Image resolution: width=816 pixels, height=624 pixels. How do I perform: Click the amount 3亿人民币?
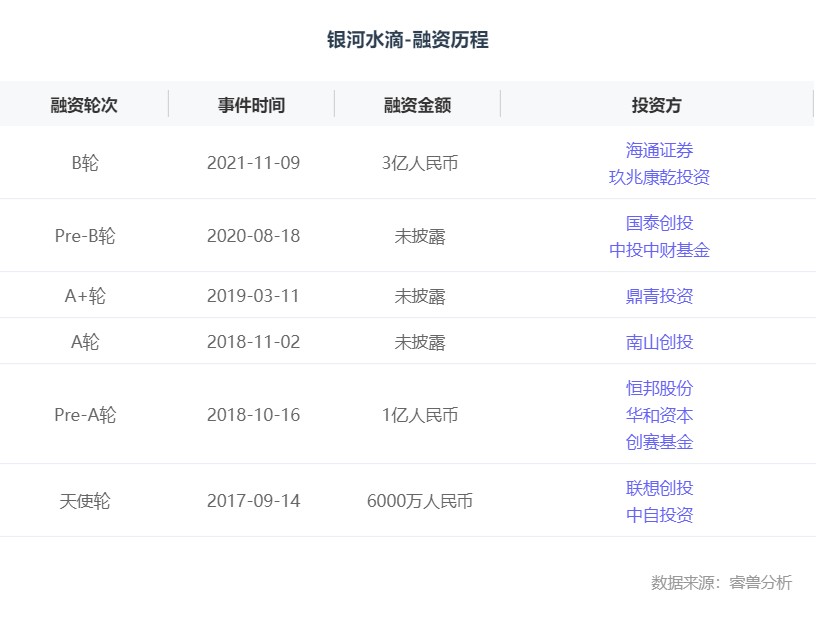click(x=420, y=163)
